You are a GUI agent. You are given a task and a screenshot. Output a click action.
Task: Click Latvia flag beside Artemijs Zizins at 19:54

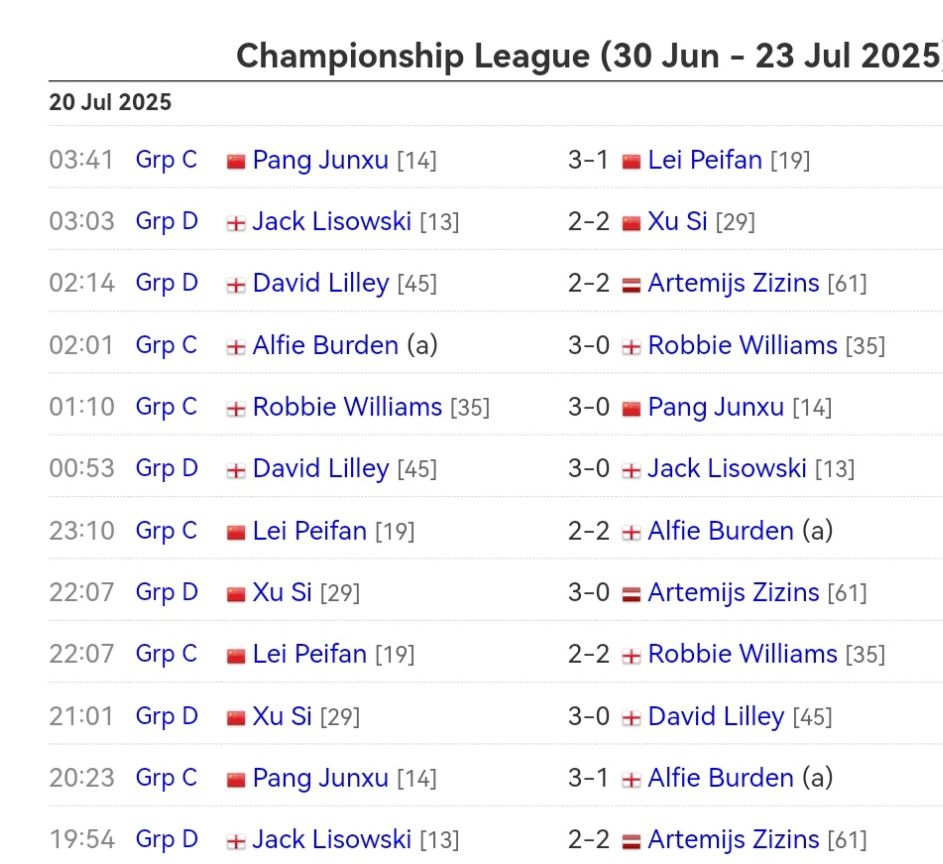pyautogui.click(x=631, y=841)
